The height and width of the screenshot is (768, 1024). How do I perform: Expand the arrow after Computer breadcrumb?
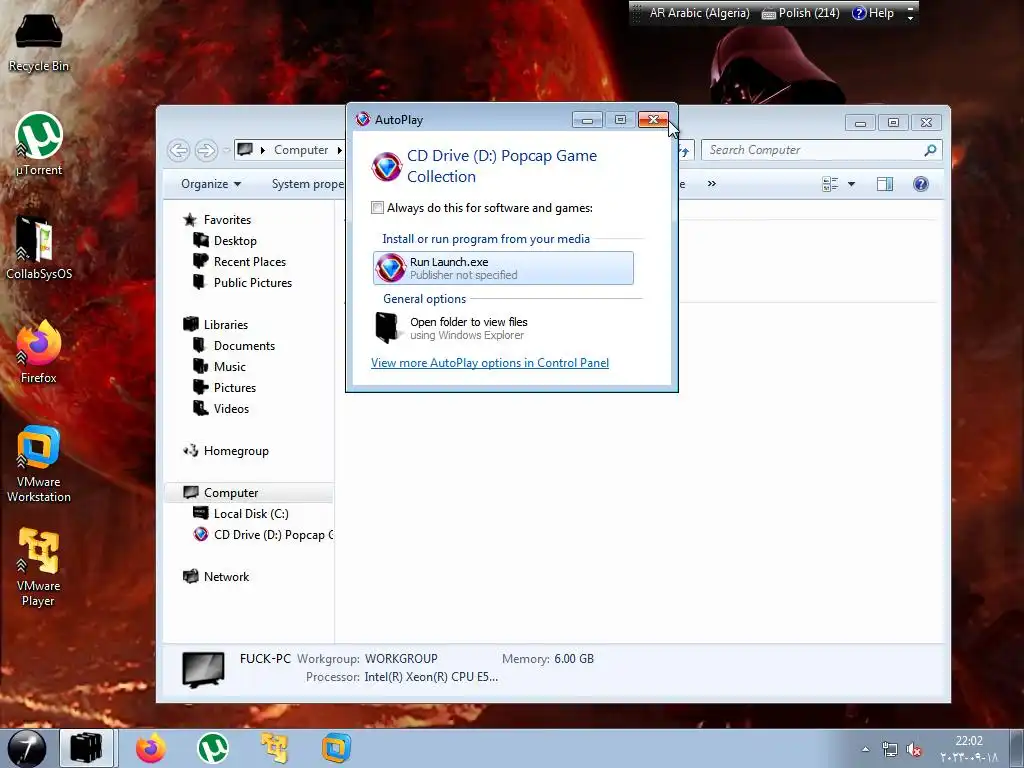339,150
